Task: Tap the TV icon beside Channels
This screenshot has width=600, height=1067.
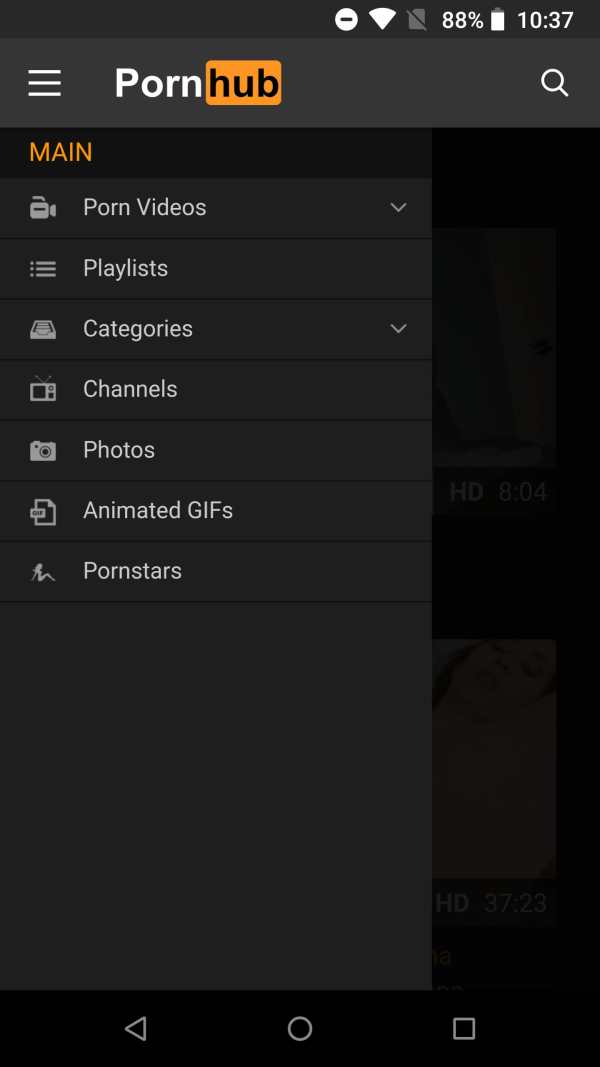Action: point(43,389)
